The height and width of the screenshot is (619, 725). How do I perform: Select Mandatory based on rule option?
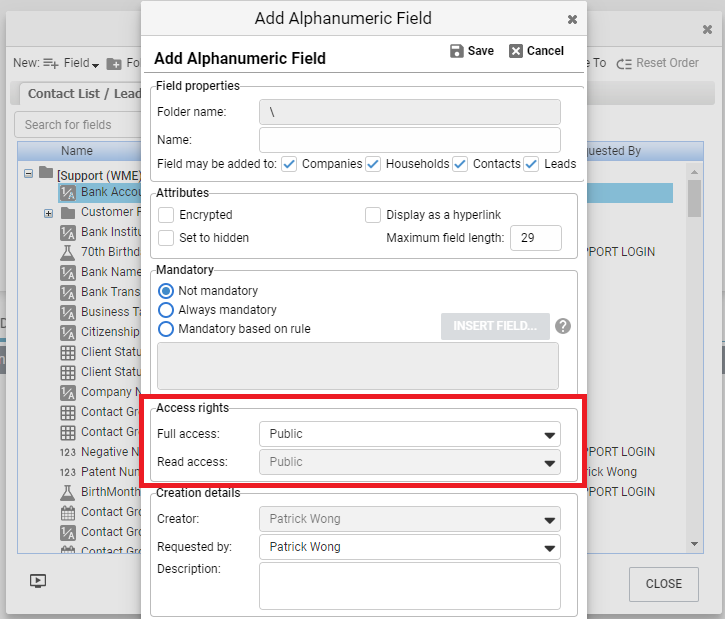point(166,329)
